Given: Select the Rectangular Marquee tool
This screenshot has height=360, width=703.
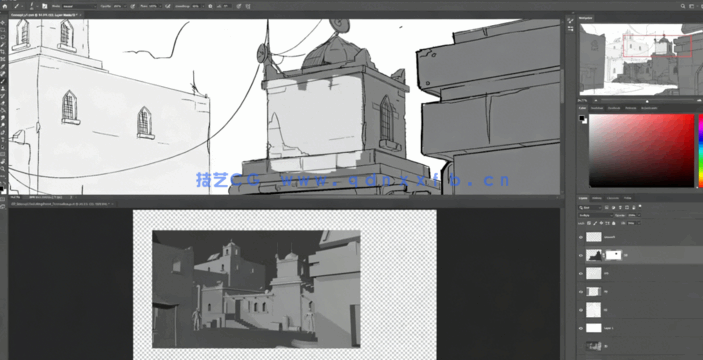Looking at the screenshot, I should coord(4,30).
